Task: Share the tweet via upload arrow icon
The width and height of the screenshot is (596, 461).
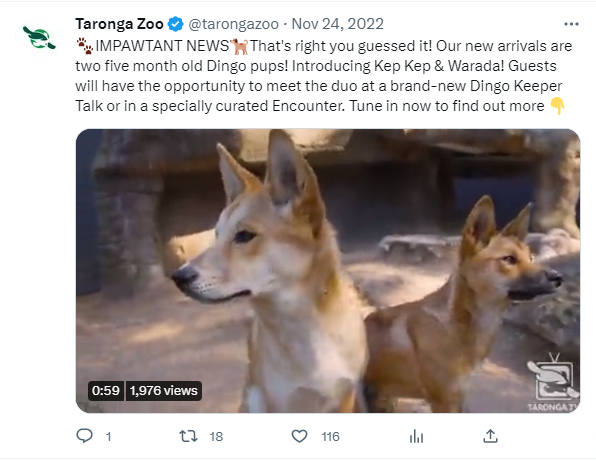Action: click(490, 436)
